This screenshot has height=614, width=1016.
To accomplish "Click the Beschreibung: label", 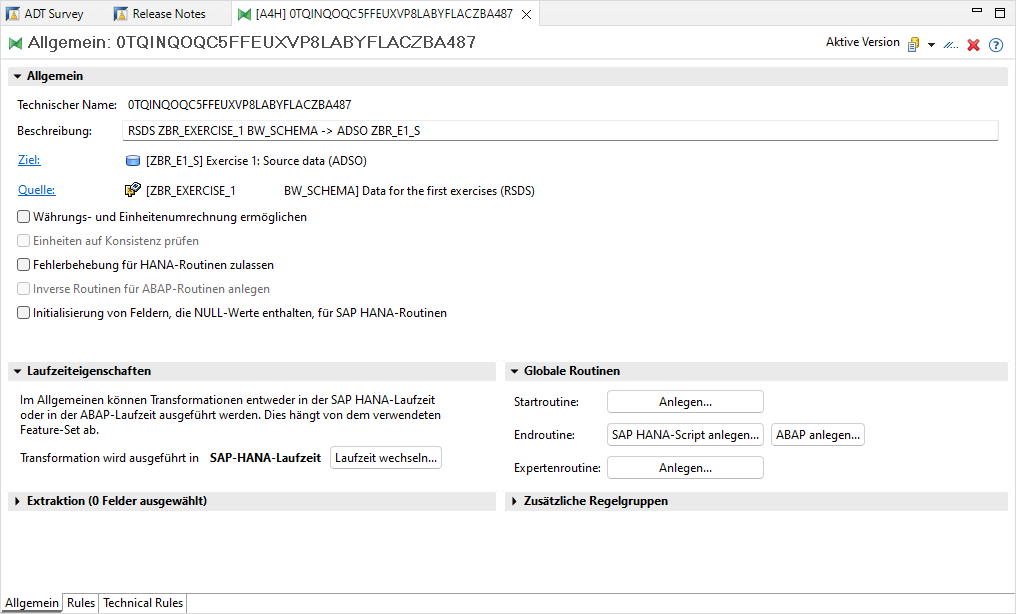I will click(54, 131).
